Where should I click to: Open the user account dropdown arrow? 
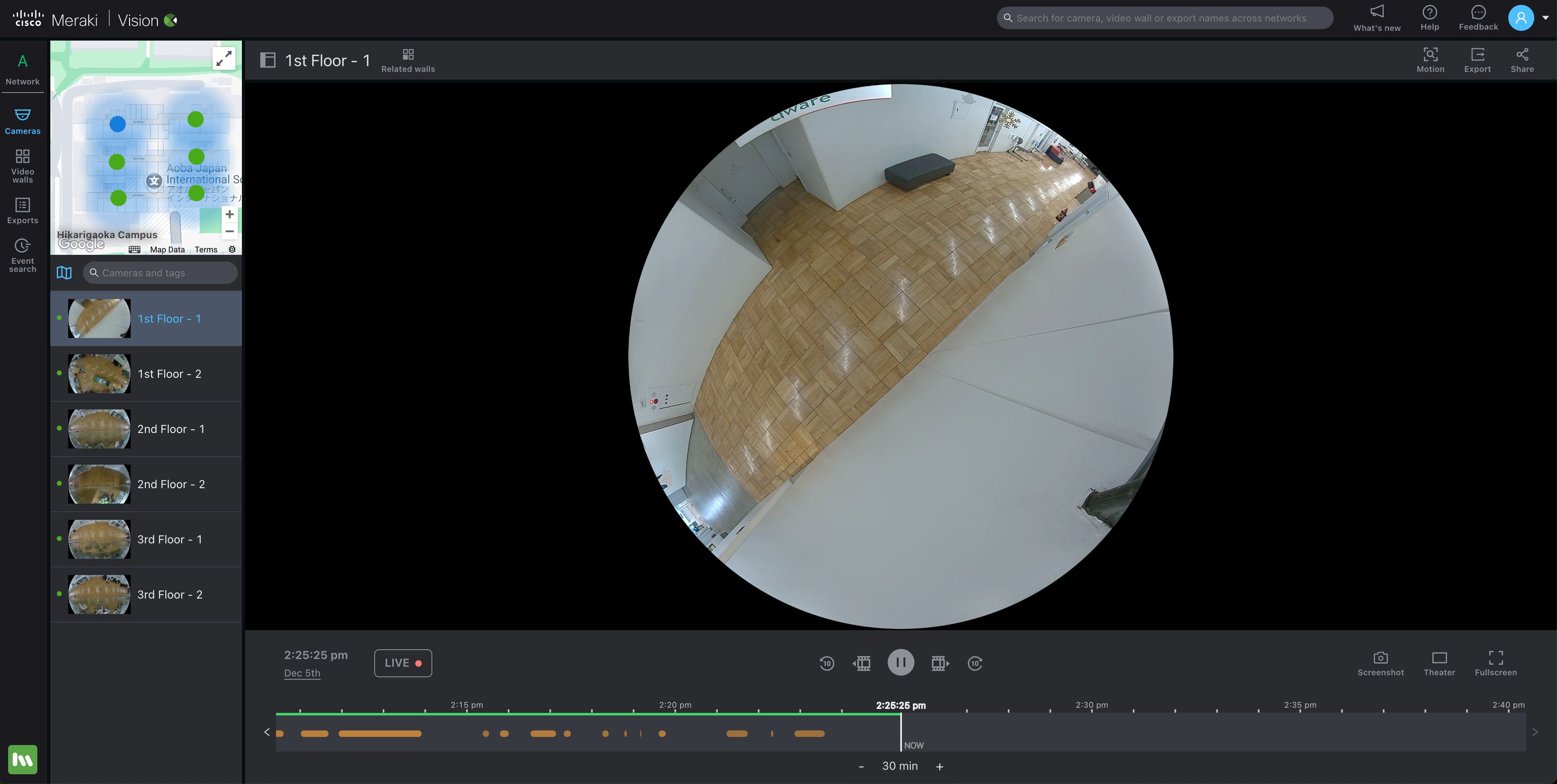click(1546, 18)
